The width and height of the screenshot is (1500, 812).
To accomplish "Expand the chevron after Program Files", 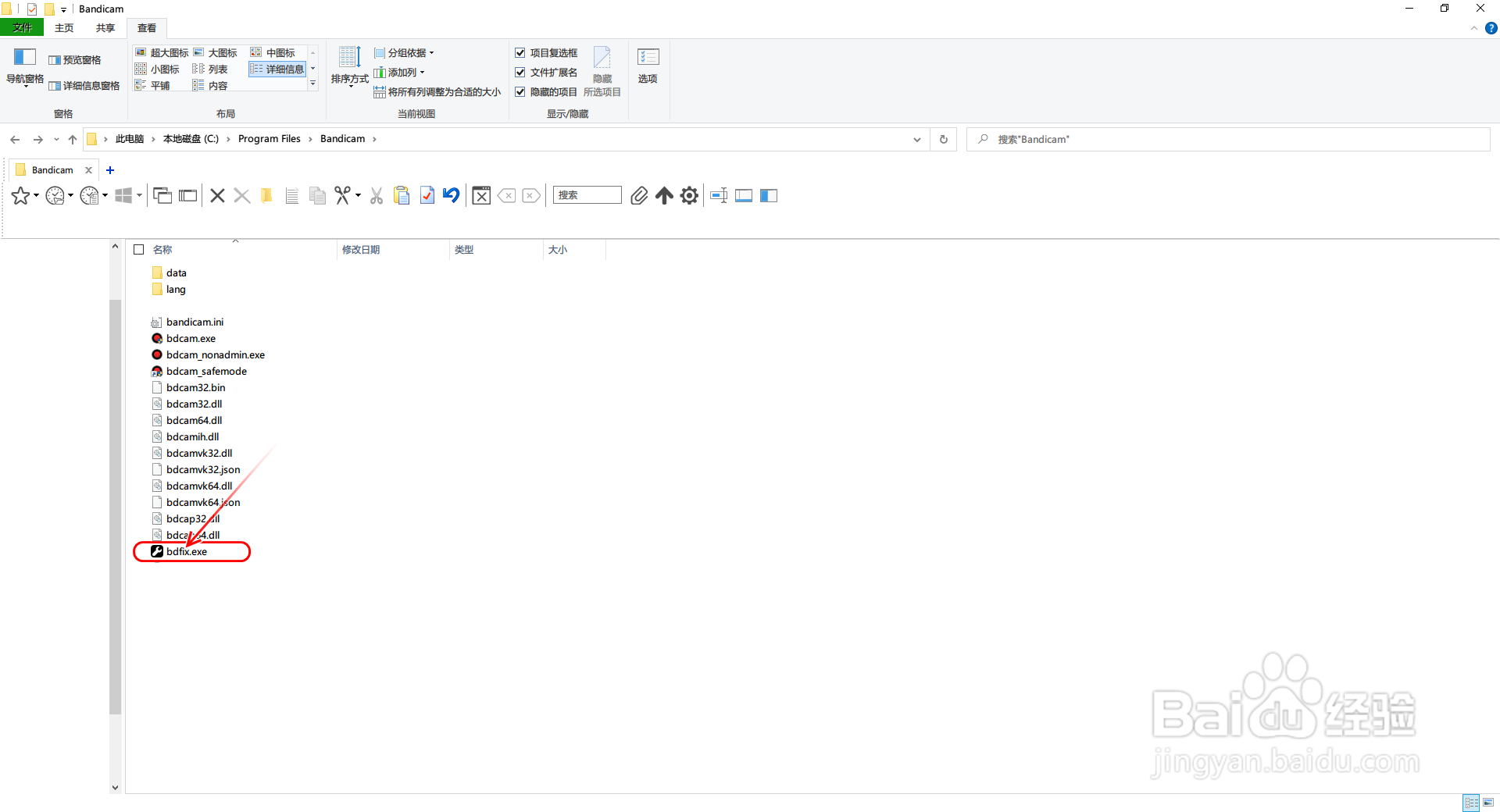I will pyautogui.click(x=310, y=140).
